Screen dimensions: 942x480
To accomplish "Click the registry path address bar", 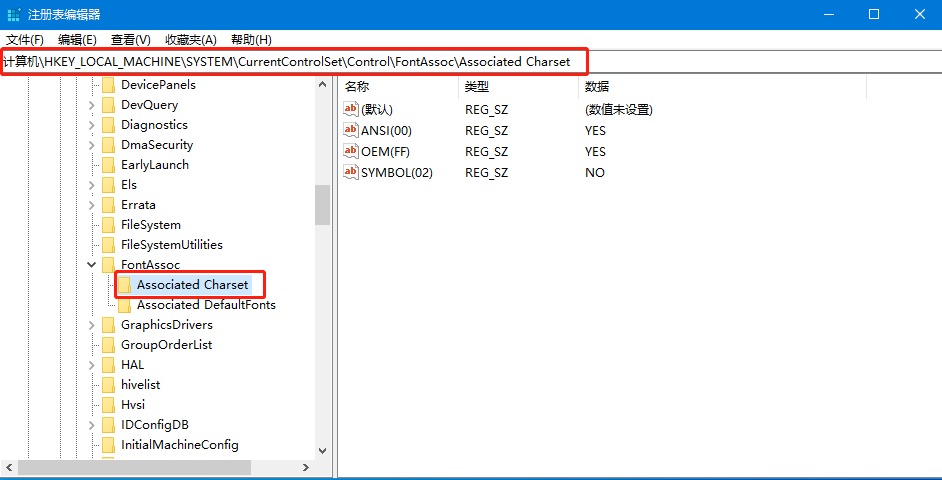I will [471, 61].
